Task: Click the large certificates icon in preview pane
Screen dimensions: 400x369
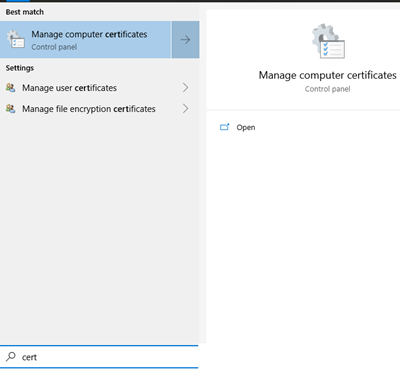Action: [x=328, y=41]
